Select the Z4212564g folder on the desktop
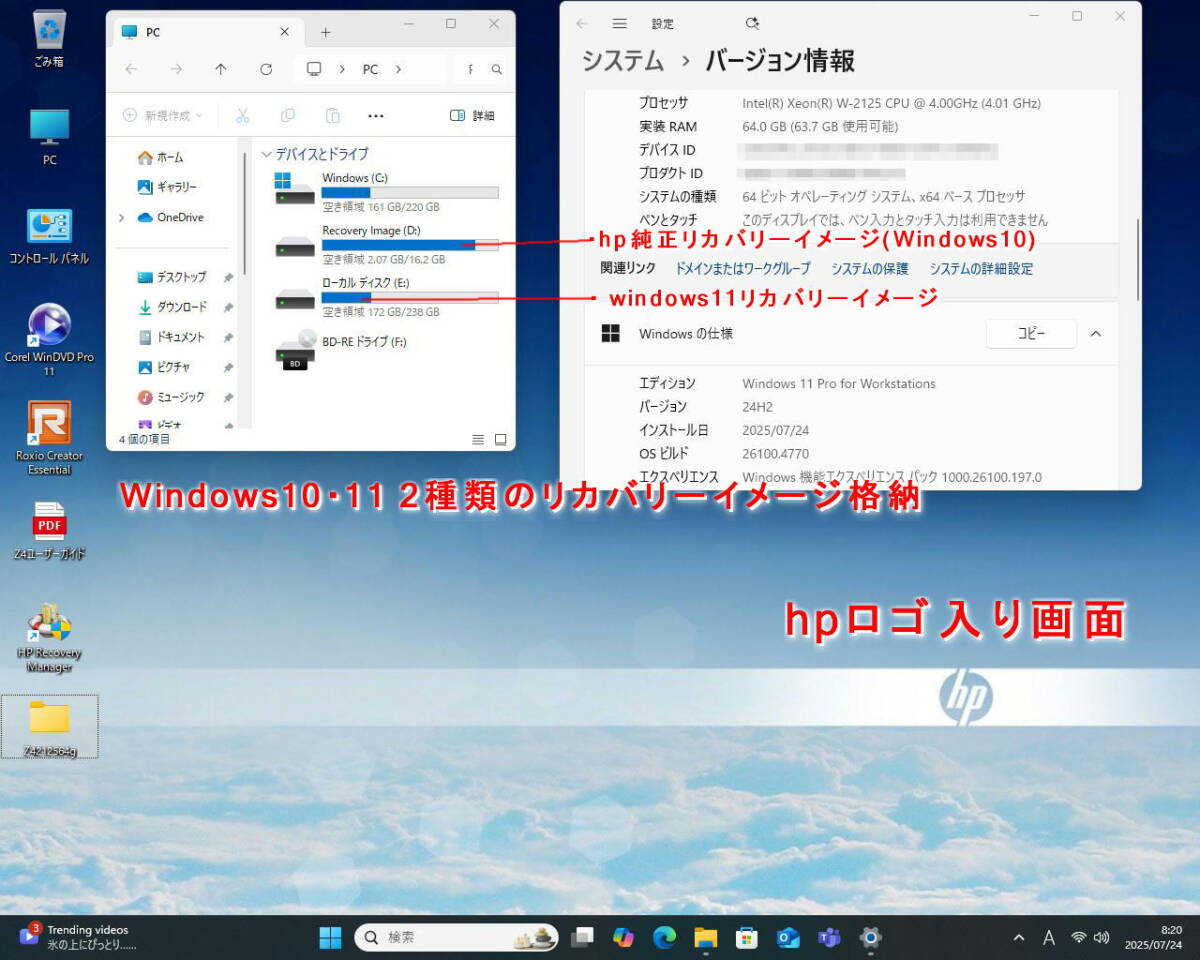 click(x=49, y=727)
